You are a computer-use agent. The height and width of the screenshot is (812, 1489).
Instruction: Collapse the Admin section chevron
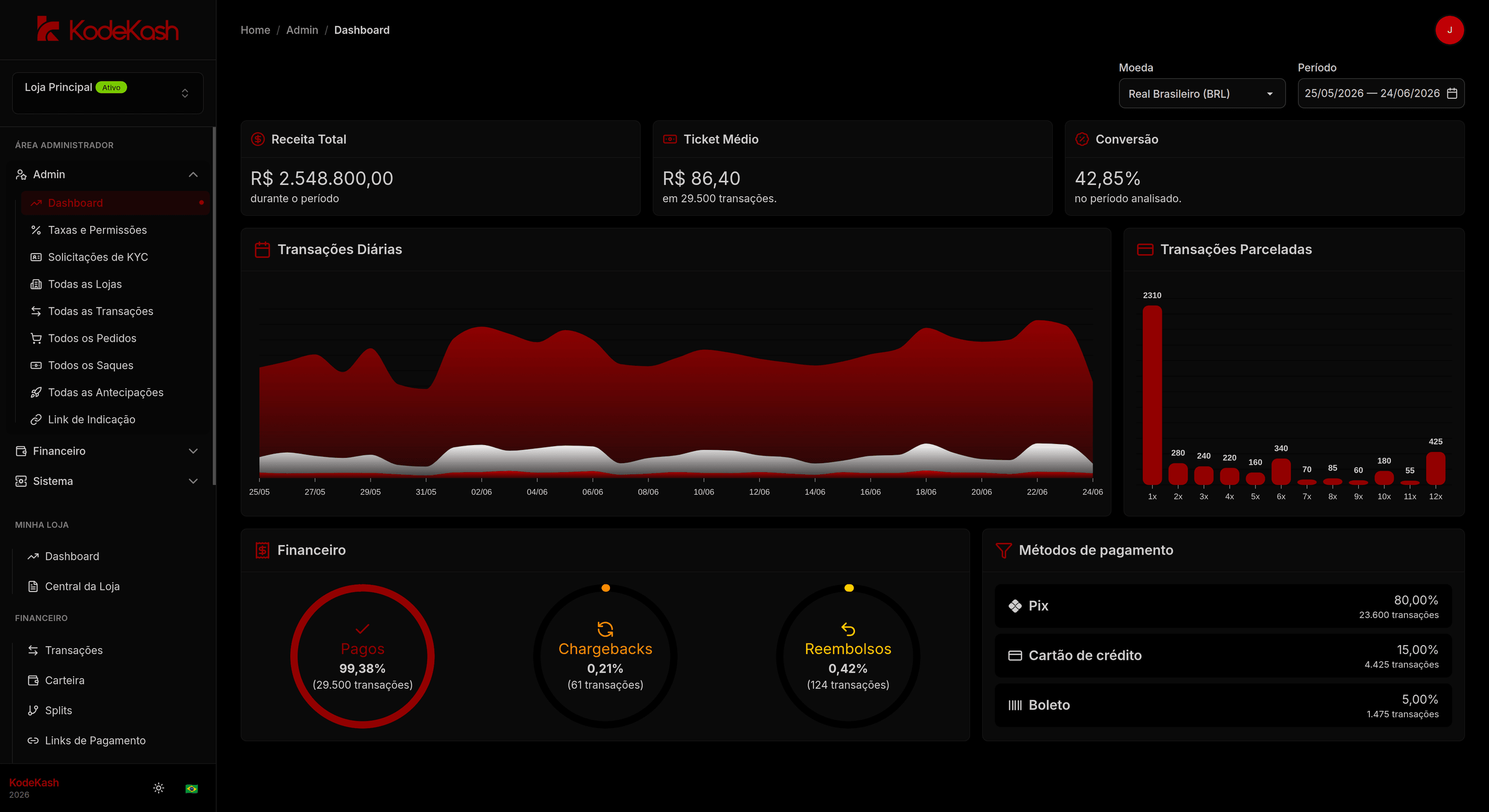coord(193,174)
